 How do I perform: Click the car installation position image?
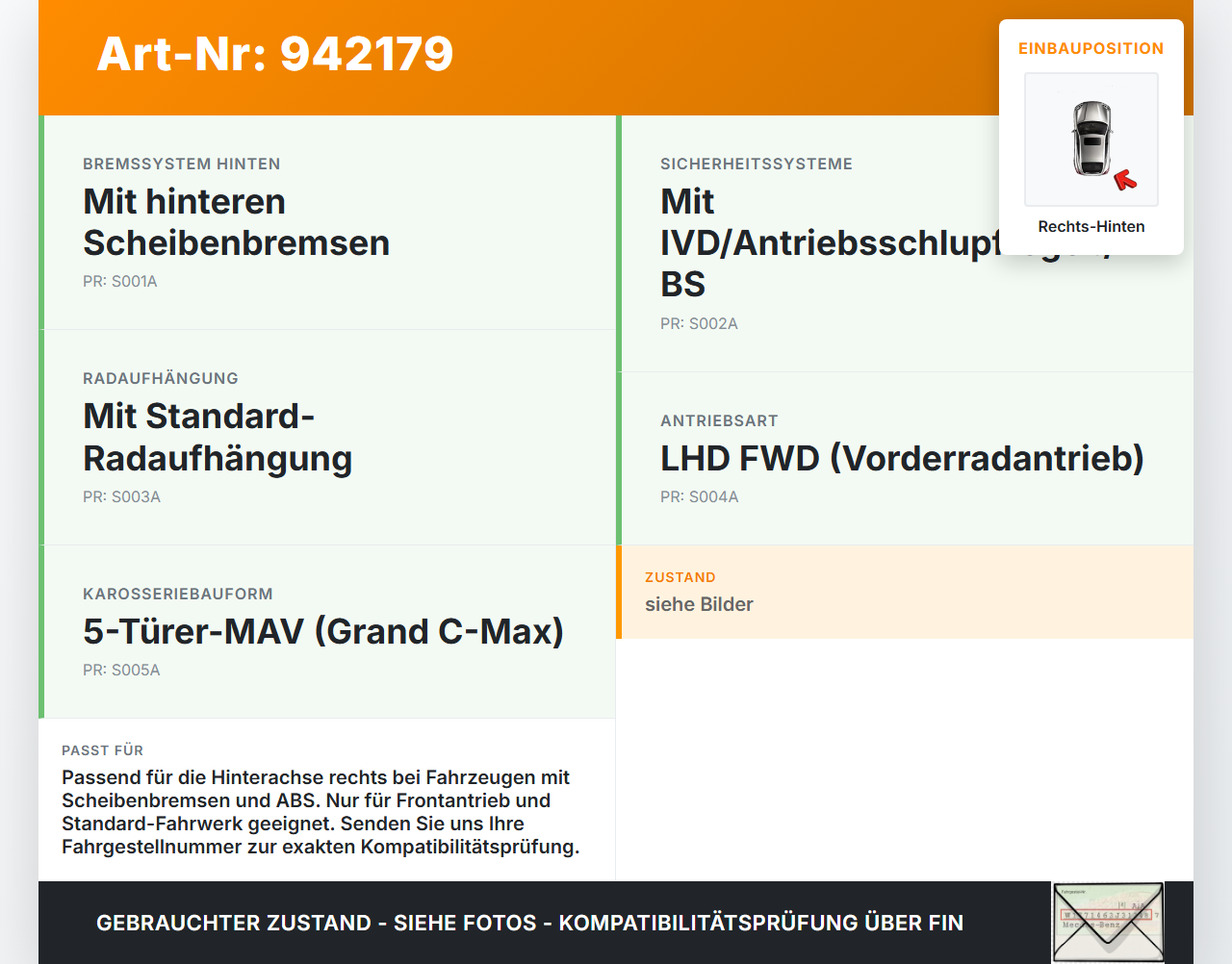[x=1091, y=140]
